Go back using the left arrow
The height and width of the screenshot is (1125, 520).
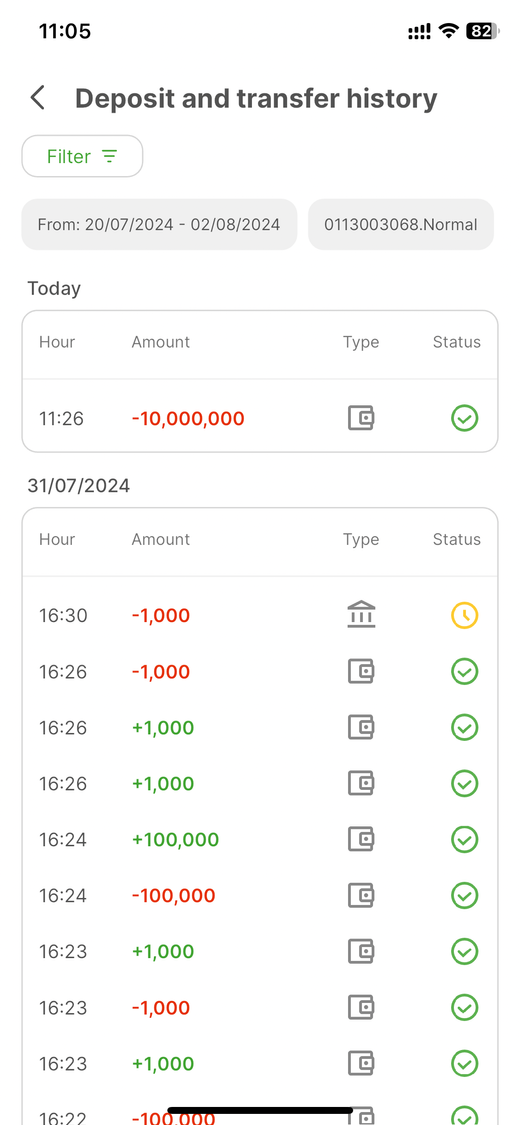coord(38,98)
